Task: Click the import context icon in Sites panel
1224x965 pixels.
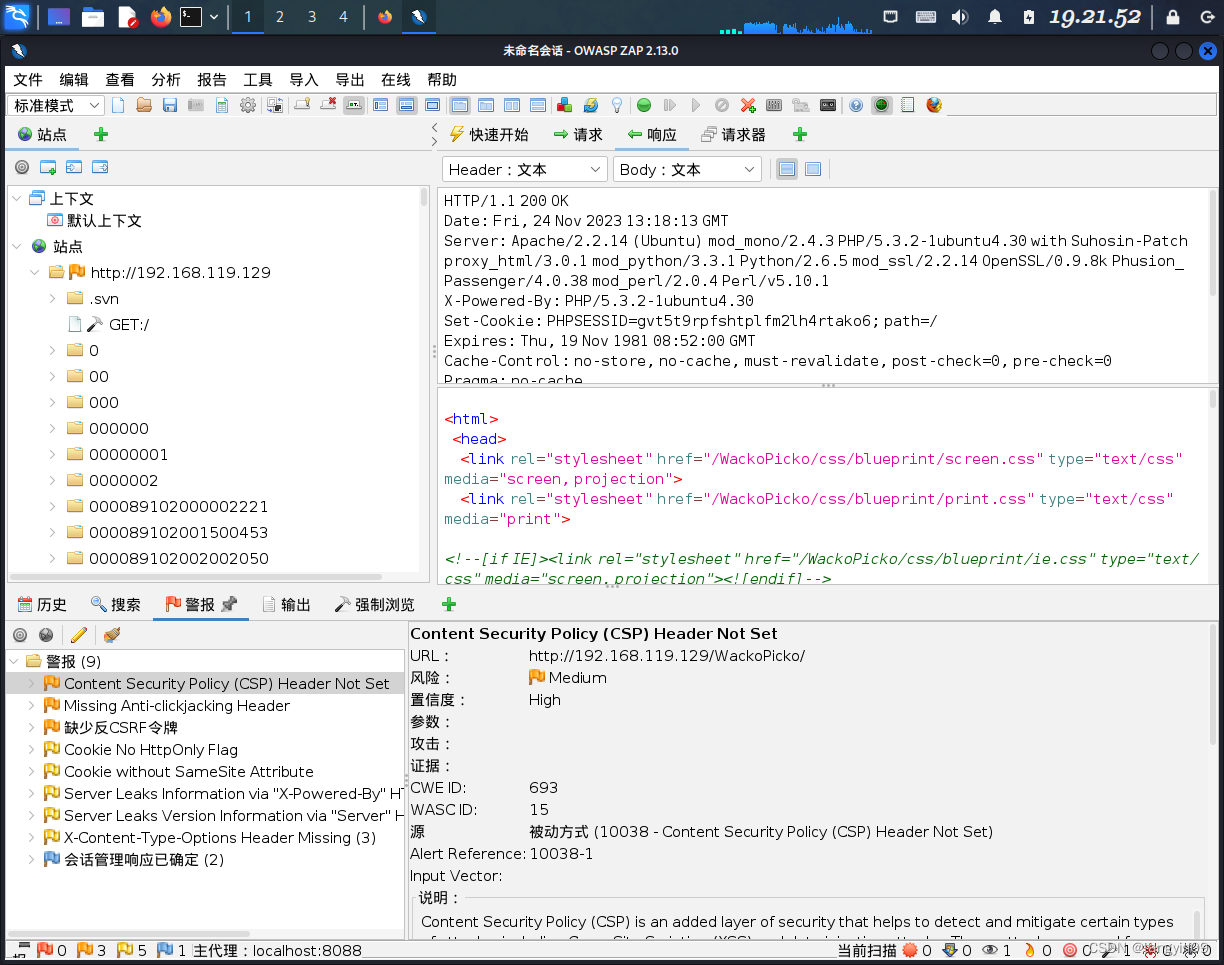Action: [74, 167]
